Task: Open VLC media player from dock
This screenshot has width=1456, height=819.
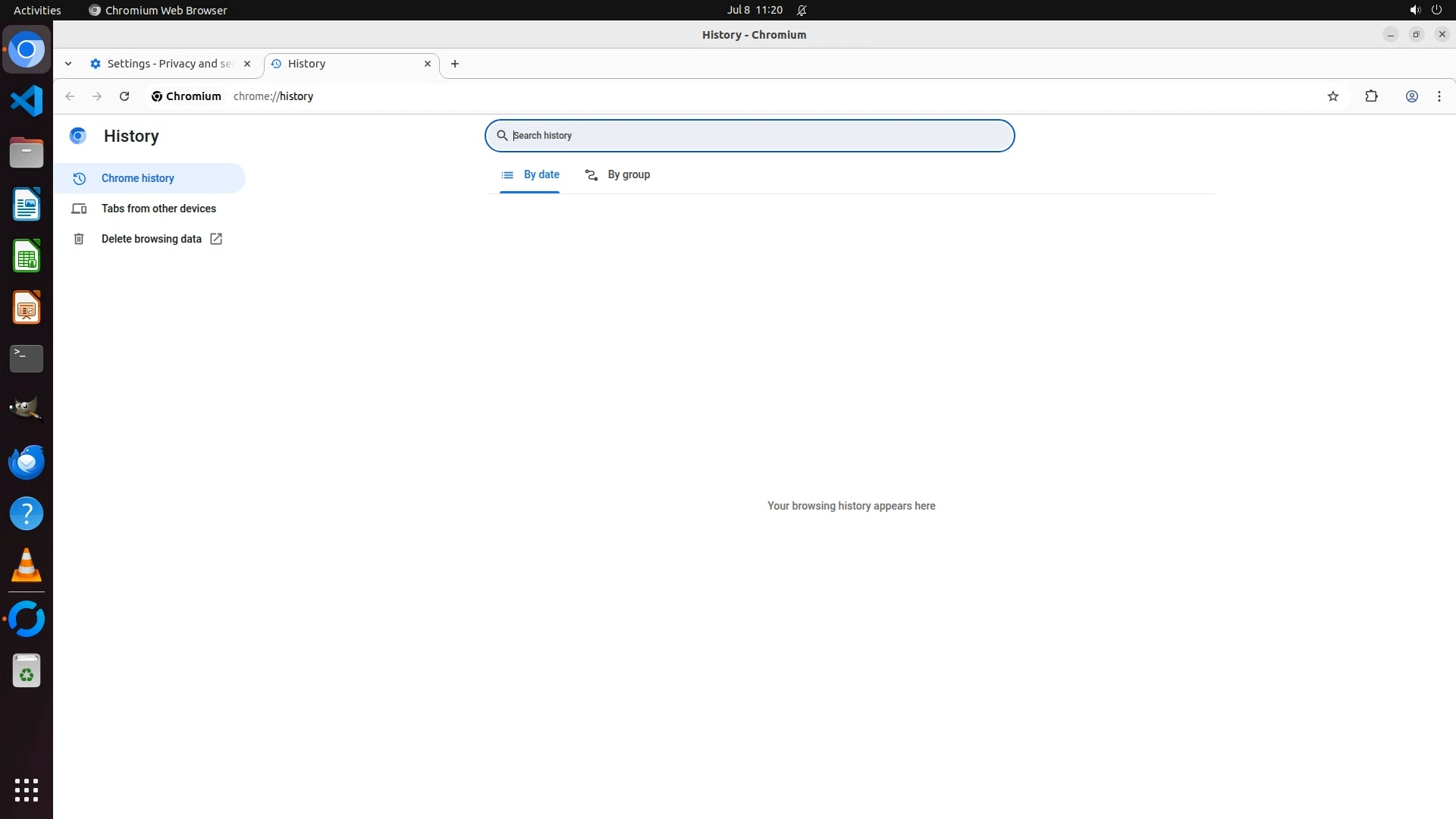Action: [x=27, y=566]
